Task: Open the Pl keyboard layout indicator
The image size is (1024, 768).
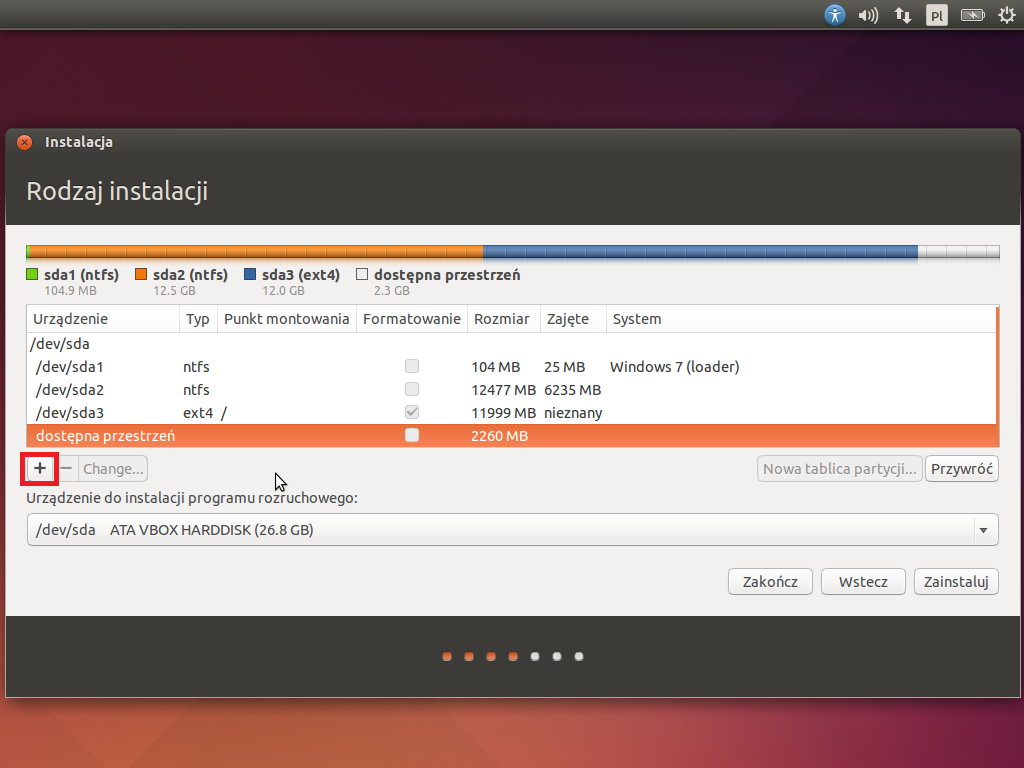Action: click(936, 15)
